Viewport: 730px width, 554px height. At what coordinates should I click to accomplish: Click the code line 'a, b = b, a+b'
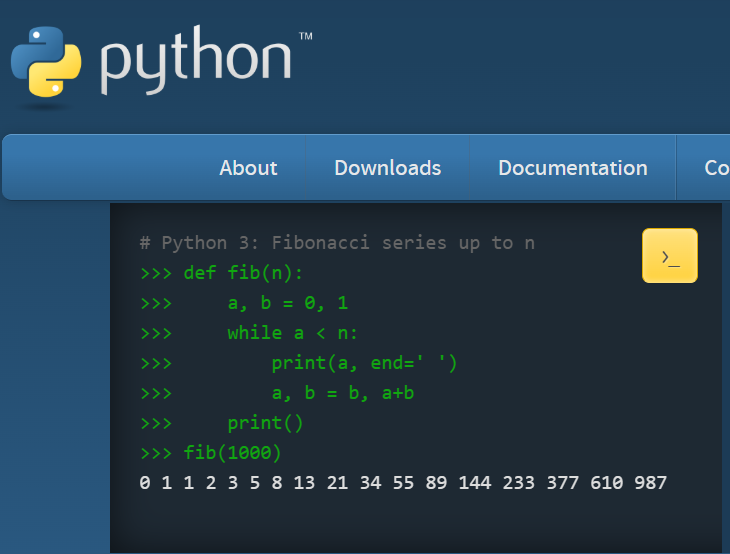coord(343,393)
